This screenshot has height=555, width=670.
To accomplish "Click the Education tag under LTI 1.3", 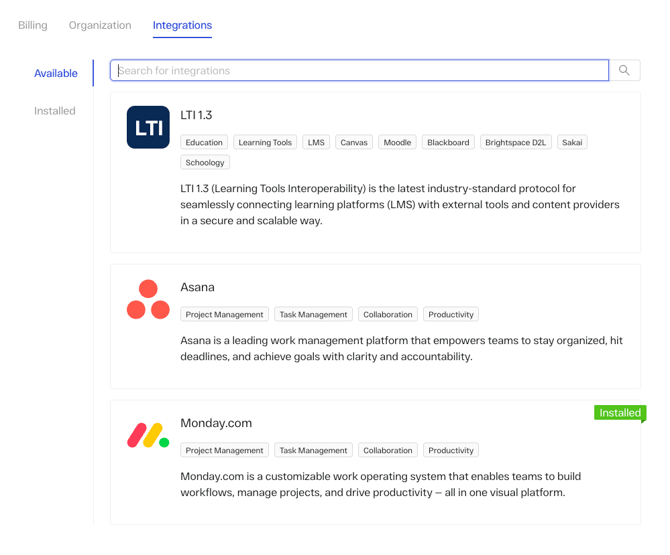I will coord(204,143).
